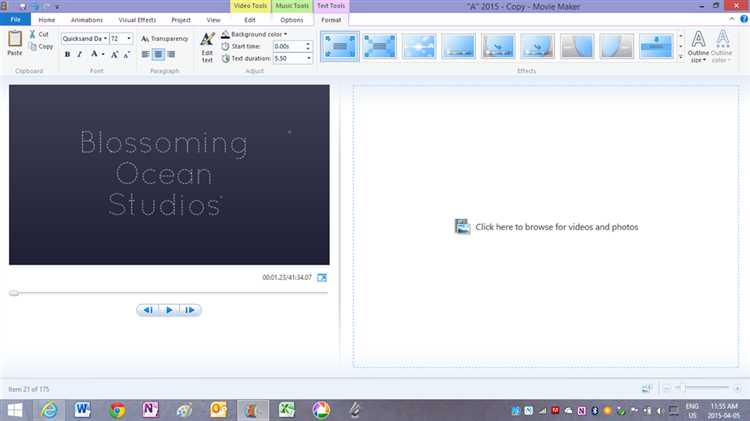Viewport: 750px width, 421px height.
Task: Open the Visual Effects tab
Action: 138,19
